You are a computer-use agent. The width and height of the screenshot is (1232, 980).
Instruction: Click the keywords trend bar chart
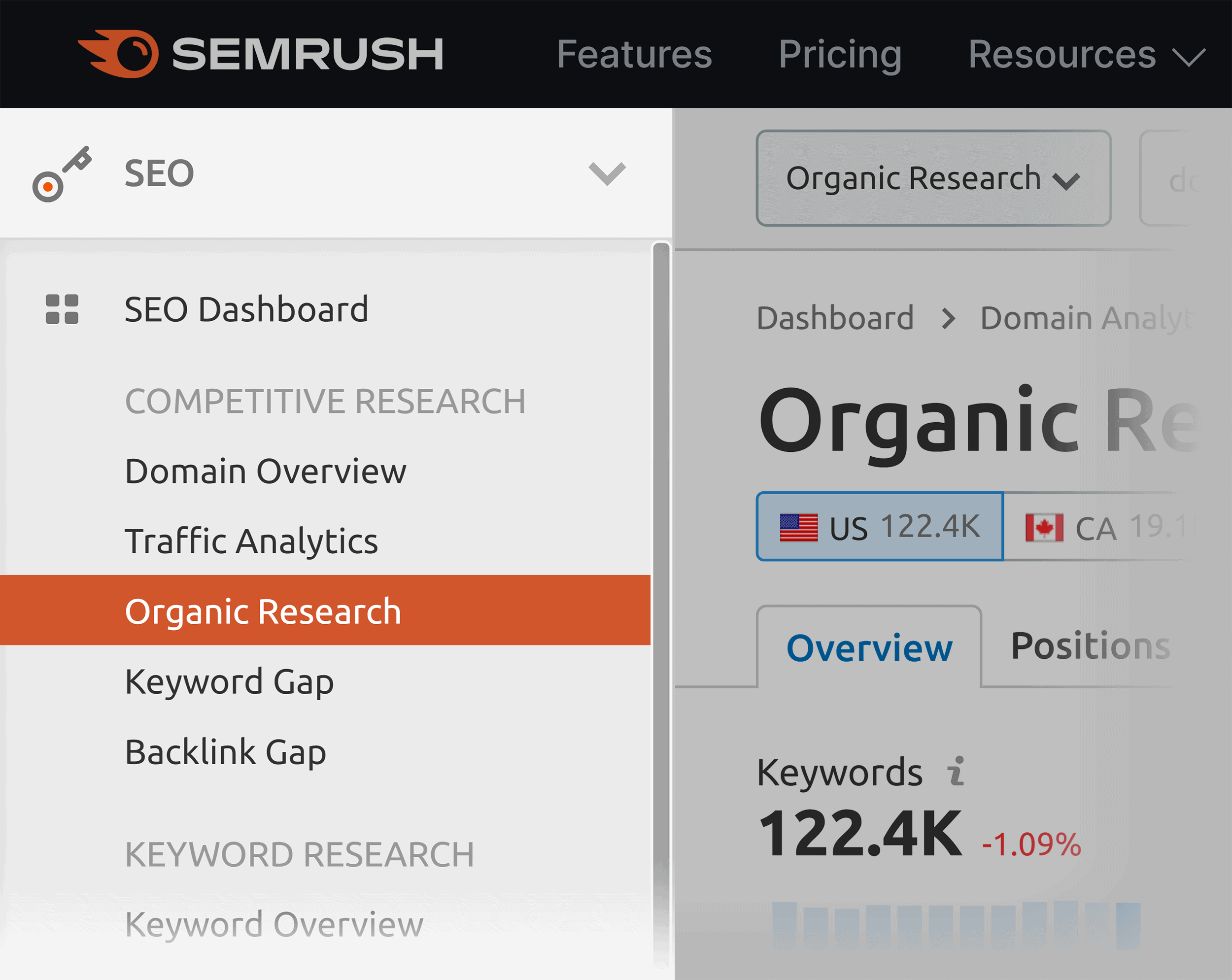point(956,926)
